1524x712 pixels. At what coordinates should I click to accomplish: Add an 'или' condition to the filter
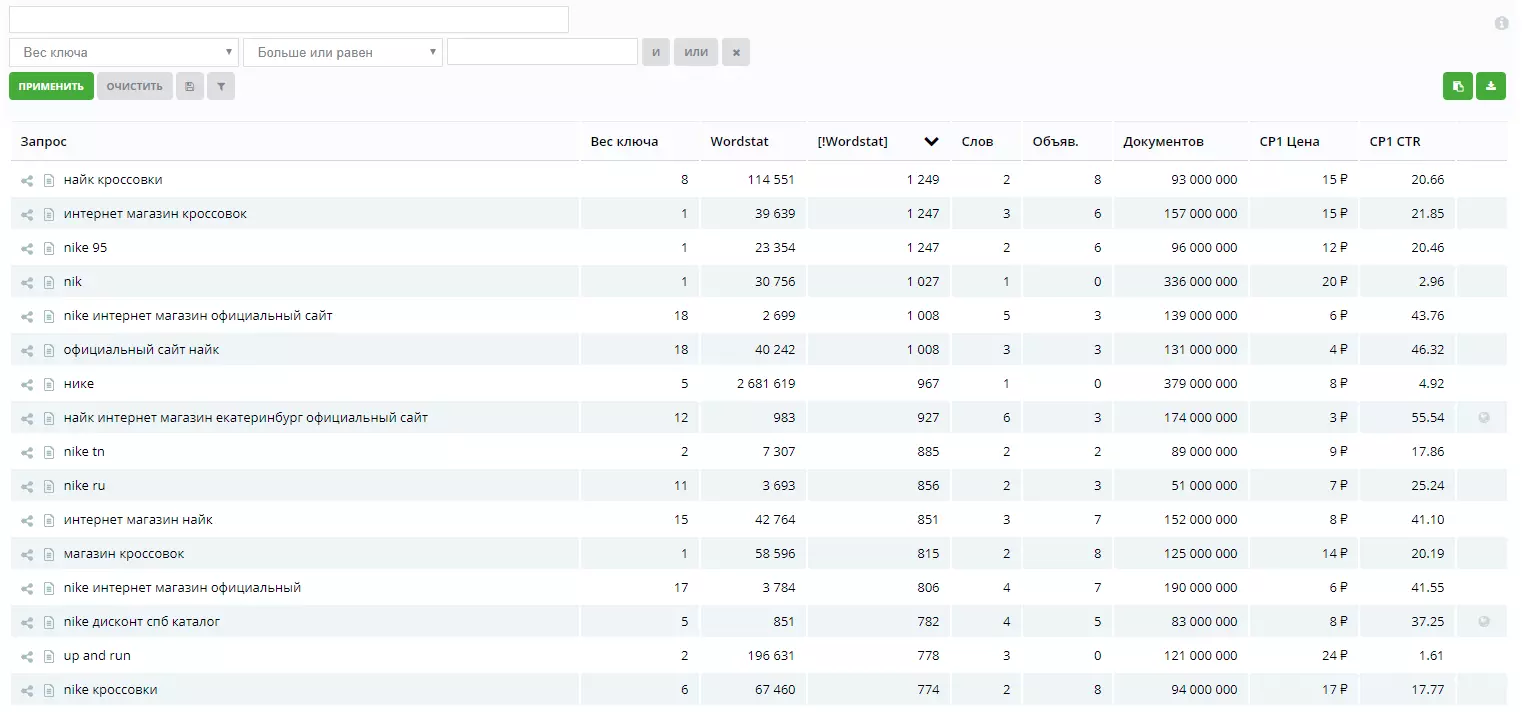696,52
